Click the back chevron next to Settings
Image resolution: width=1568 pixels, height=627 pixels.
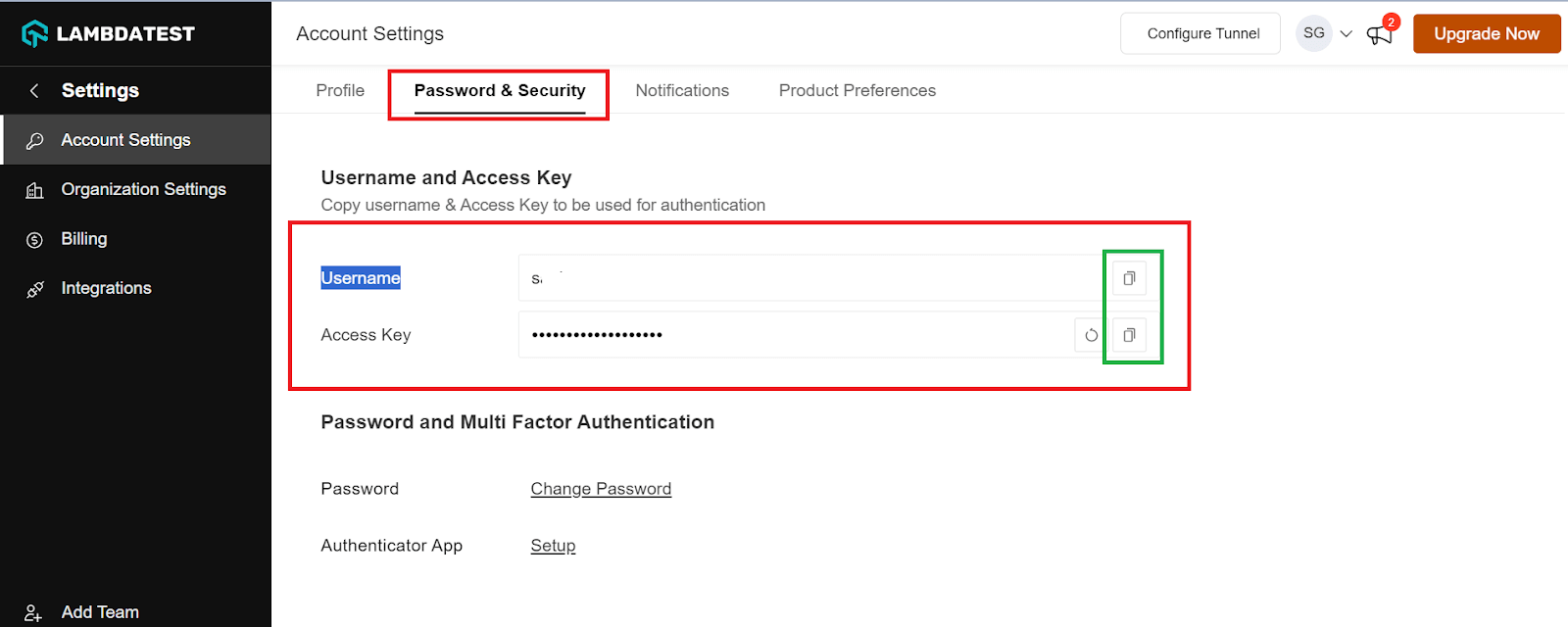point(32,90)
